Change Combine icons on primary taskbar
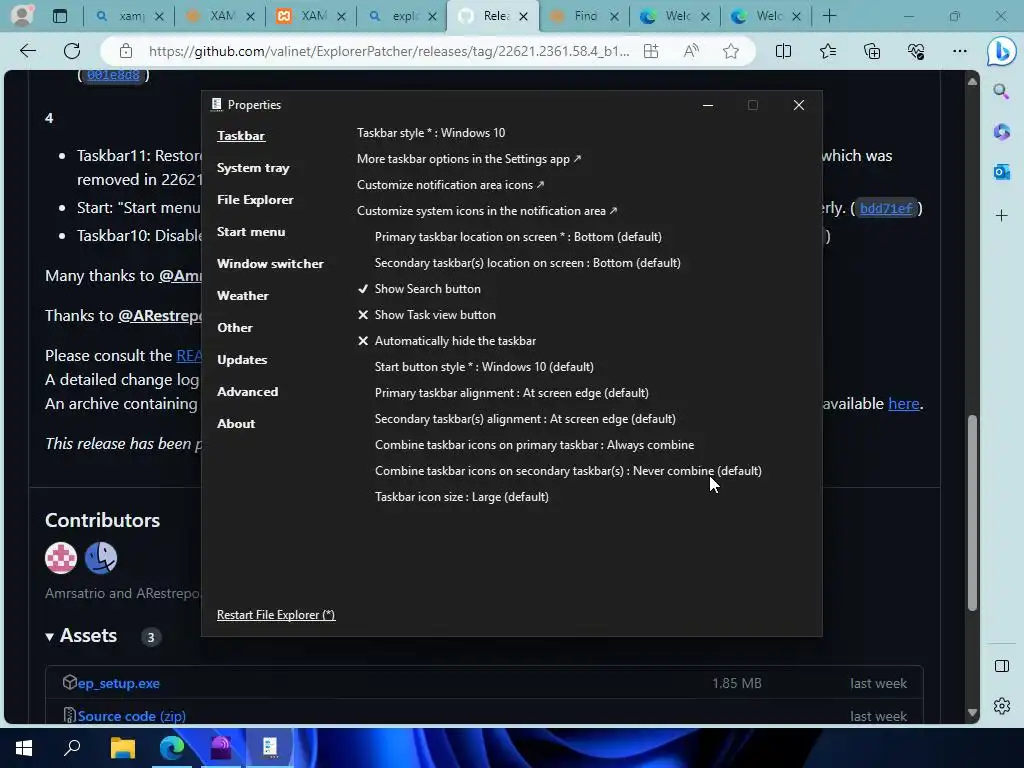This screenshot has width=1024, height=768. pos(534,445)
